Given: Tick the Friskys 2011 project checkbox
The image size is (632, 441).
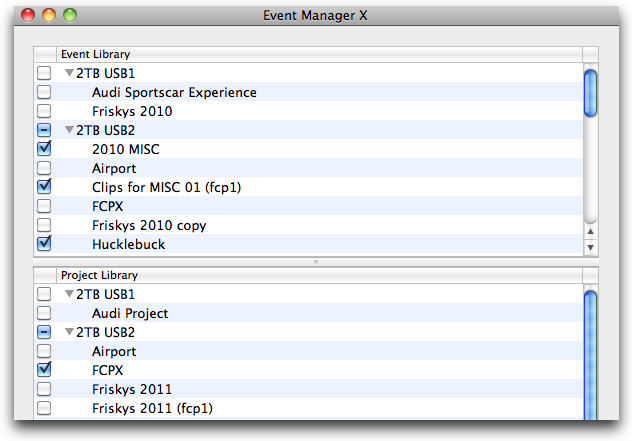Looking at the screenshot, I should pyautogui.click(x=44, y=389).
